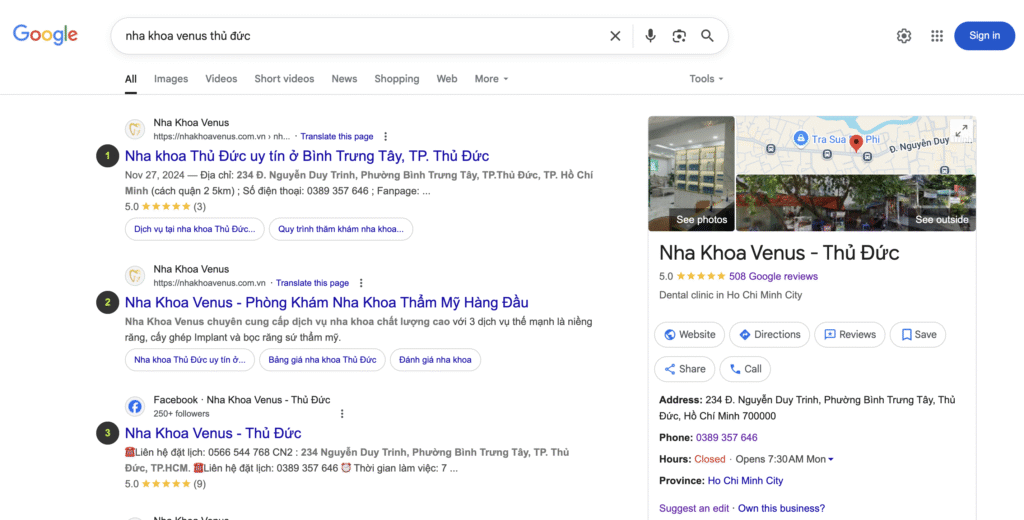The image size is (1024, 520).
Task: Save the business with Save button
Action: [x=918, y=334]
